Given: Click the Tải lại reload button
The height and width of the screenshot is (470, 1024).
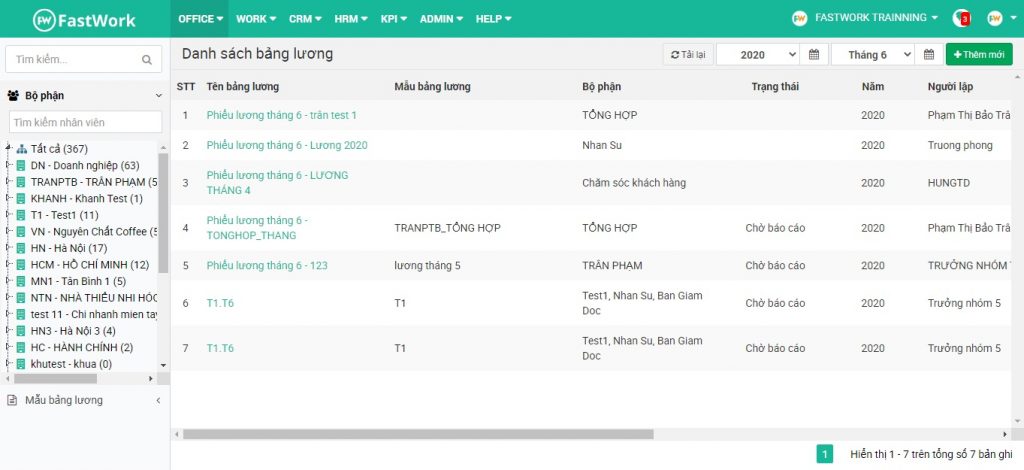Looking at the screenshot, I should tap(688, 55).
